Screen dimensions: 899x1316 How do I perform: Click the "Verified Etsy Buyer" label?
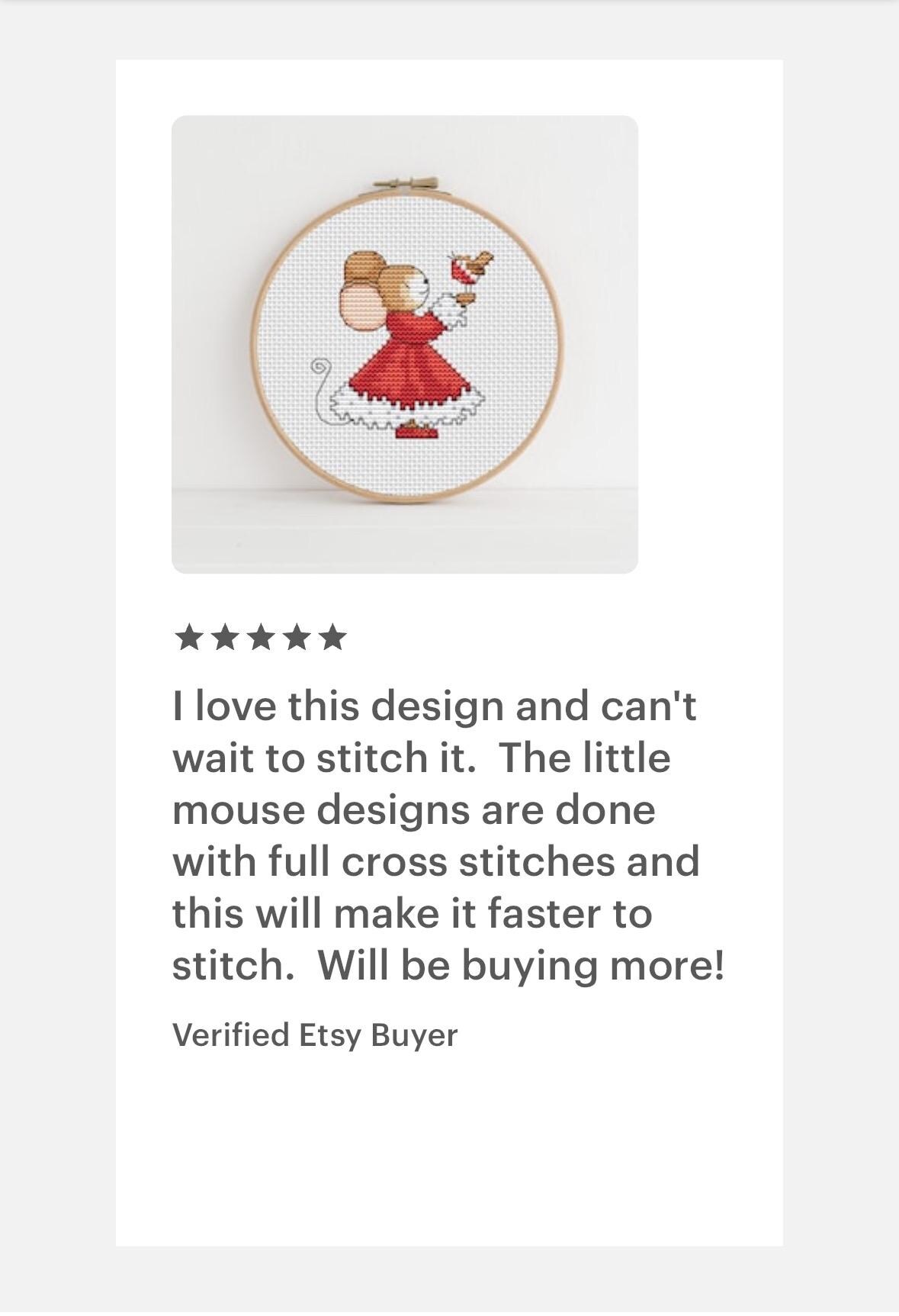click(315, 1034)
